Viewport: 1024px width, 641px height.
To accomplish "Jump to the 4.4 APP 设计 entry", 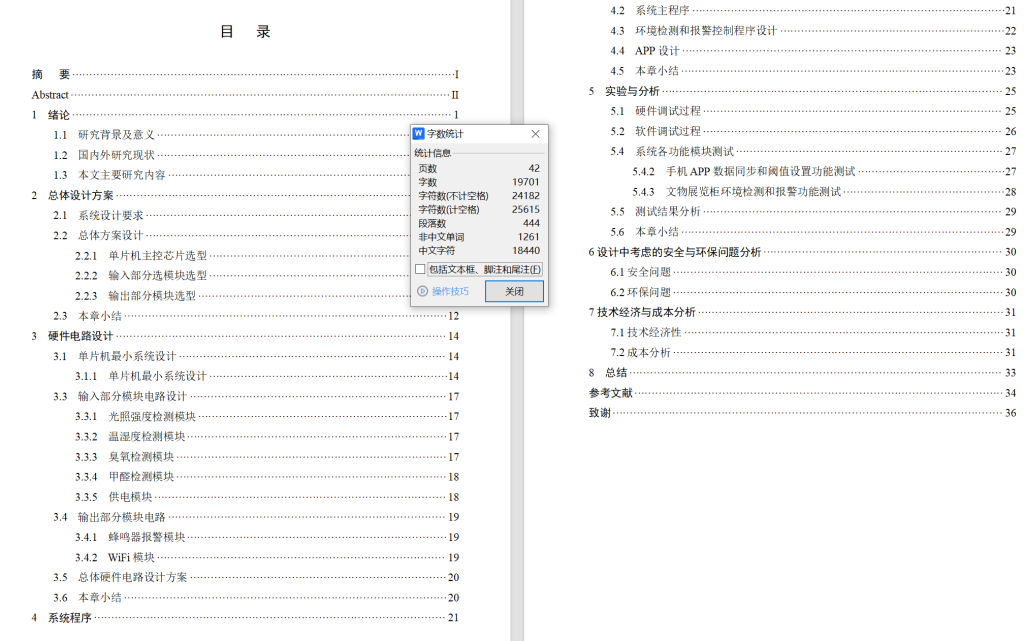I will pyautogui.click(x=657, y=51).
